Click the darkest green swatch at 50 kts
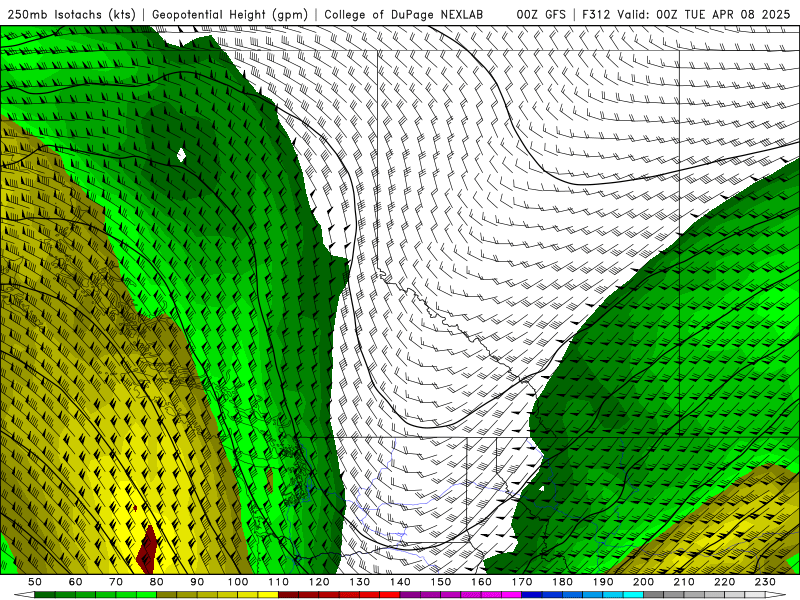The width and height of the screenshot is (800, 600). [x=45, y=595]
